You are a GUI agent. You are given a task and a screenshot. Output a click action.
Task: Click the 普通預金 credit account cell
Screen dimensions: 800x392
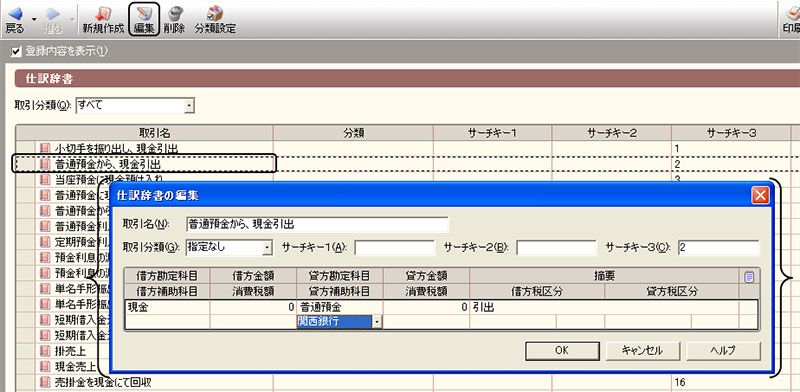pos(340,308)
